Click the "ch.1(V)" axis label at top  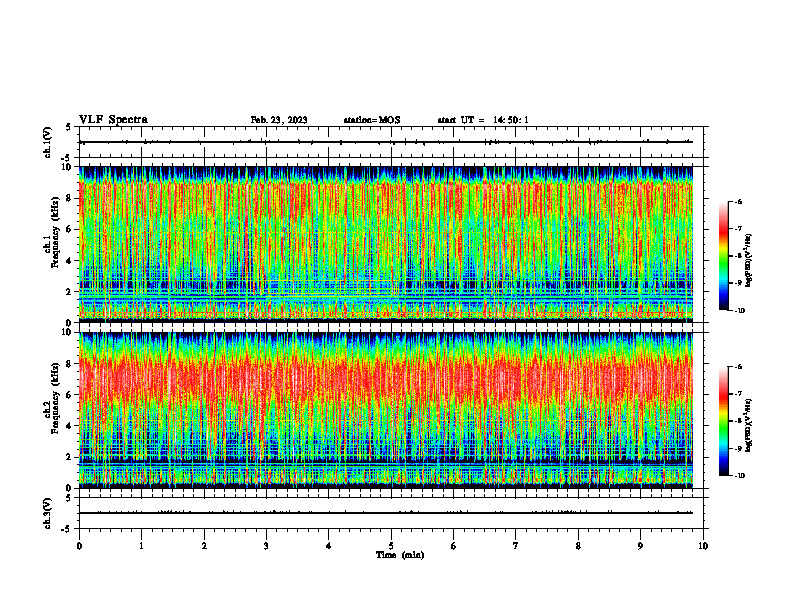tap(47, 142)
